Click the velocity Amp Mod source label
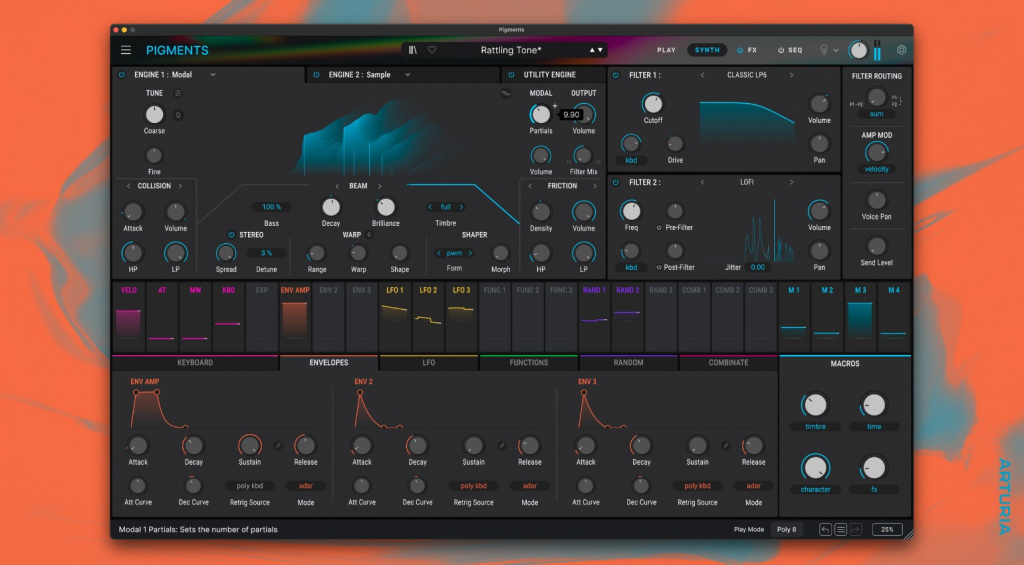Image resolution: width=1024 pixels, height=565 pixels. pyautogui.click(x=876, y=169)
